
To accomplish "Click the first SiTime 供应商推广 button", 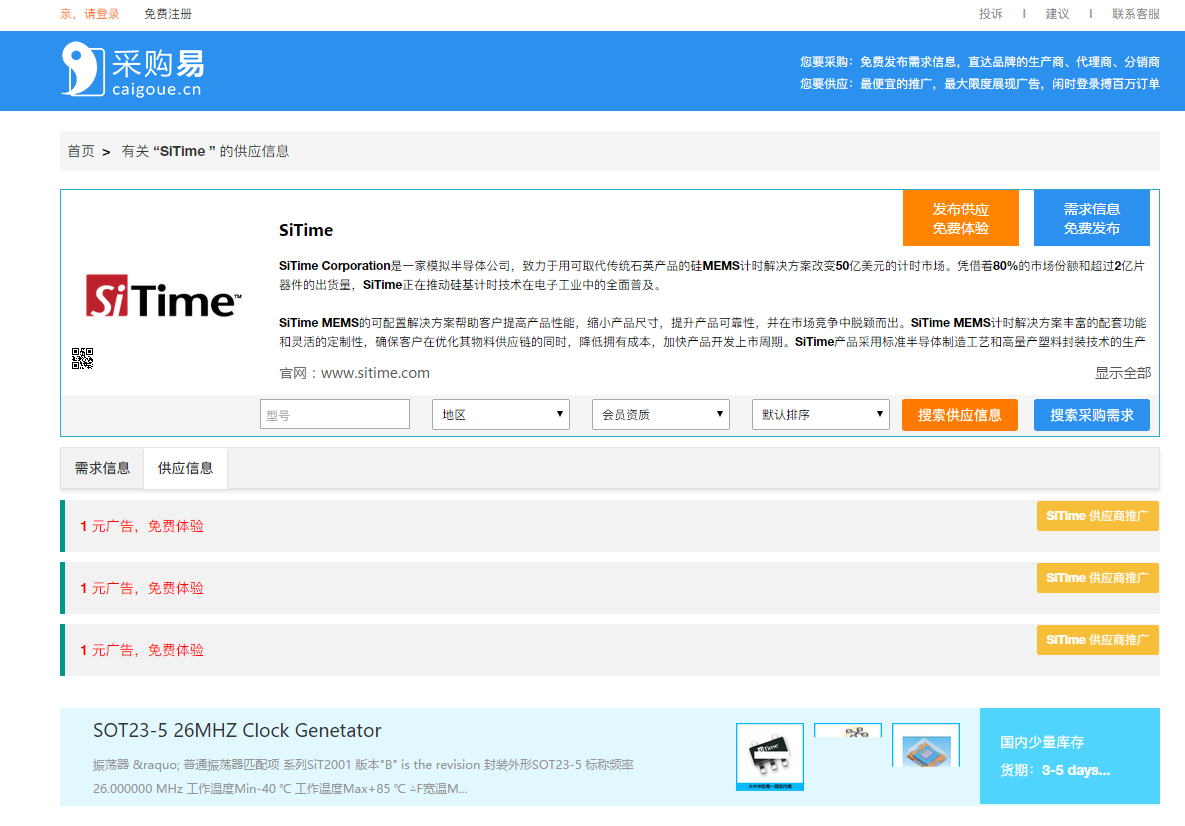I will point(1097,516).
